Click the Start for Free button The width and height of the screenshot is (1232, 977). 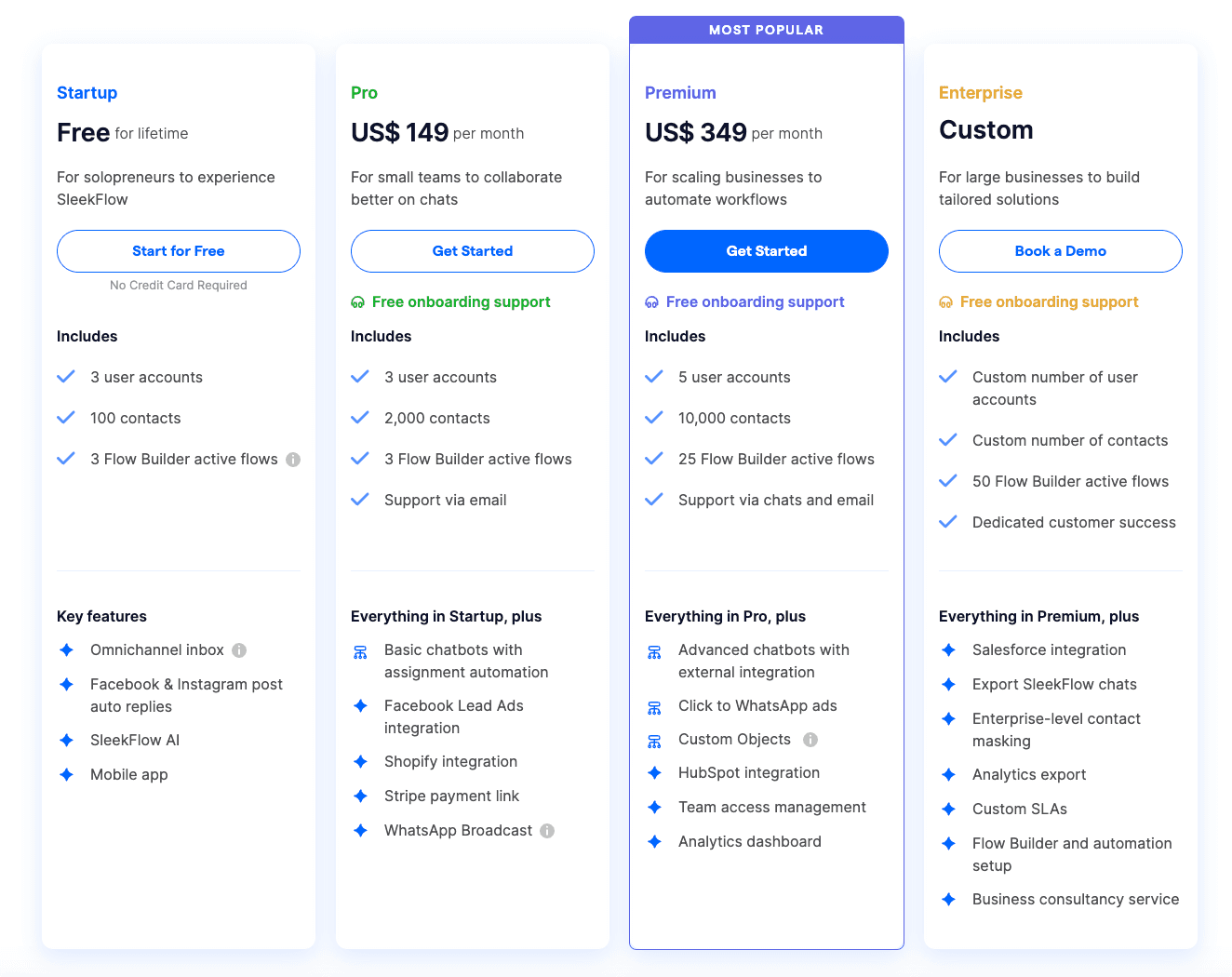pyautogui.click(x=179, y=251)
